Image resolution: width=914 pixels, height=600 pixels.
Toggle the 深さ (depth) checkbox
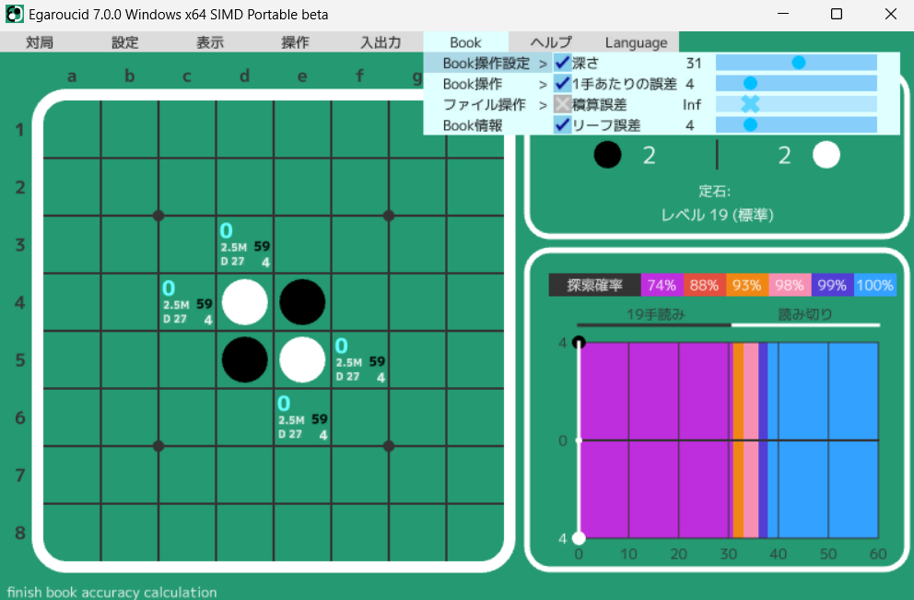562,62
